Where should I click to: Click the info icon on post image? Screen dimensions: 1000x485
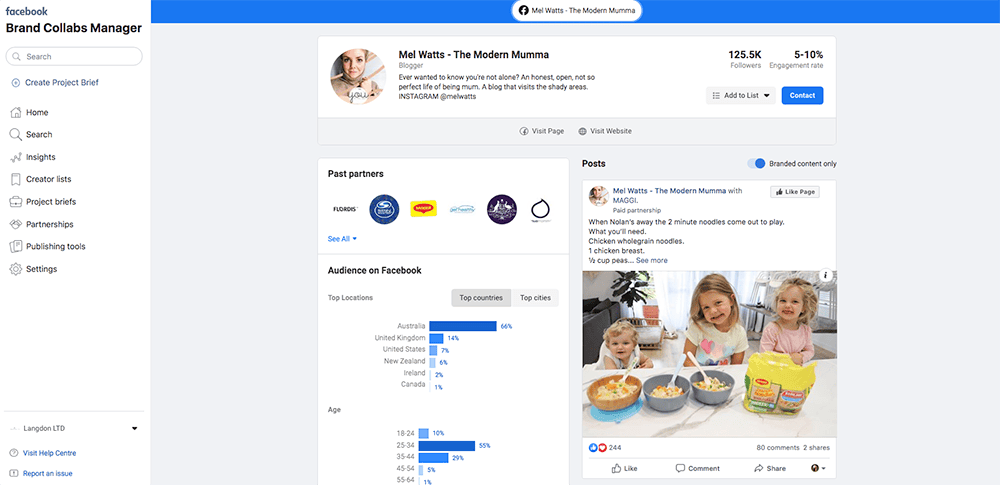click(826, 276)
